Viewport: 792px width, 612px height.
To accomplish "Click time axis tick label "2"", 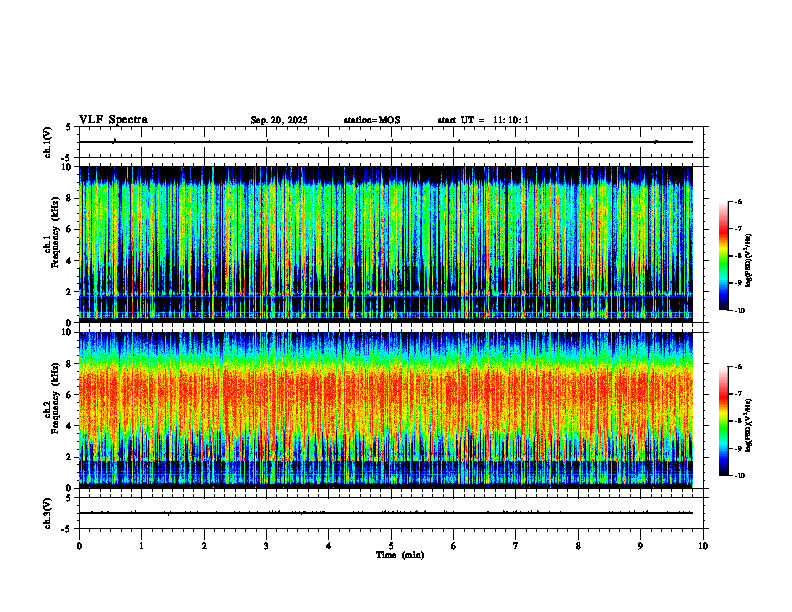I will coord(204,546).
